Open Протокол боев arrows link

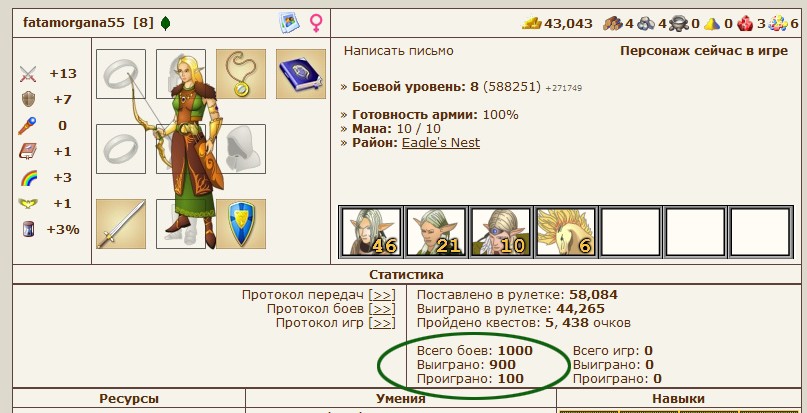click(x=382, y=309)
